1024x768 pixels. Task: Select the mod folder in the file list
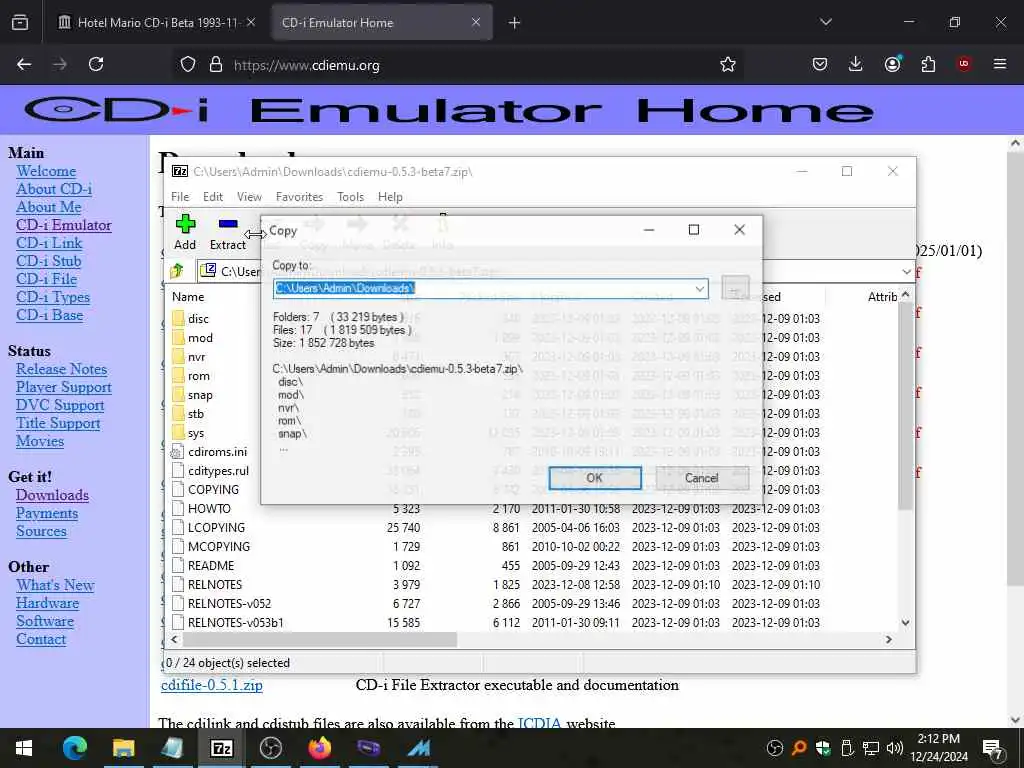tap(200, 338)
